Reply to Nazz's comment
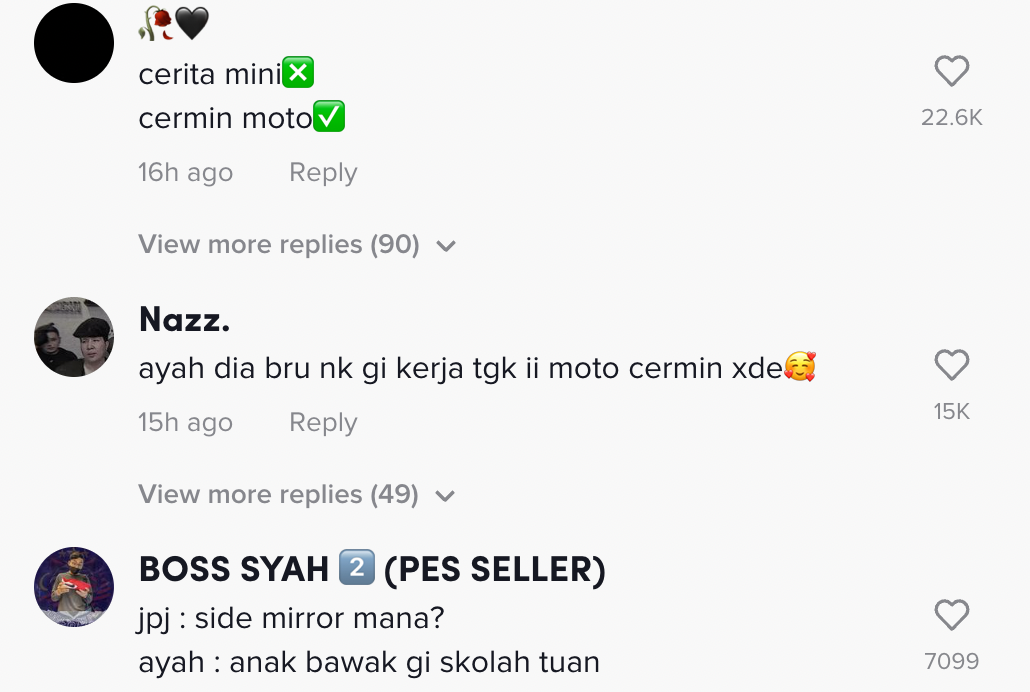This screenshot has width=1030, height=692. click(322, 423)
